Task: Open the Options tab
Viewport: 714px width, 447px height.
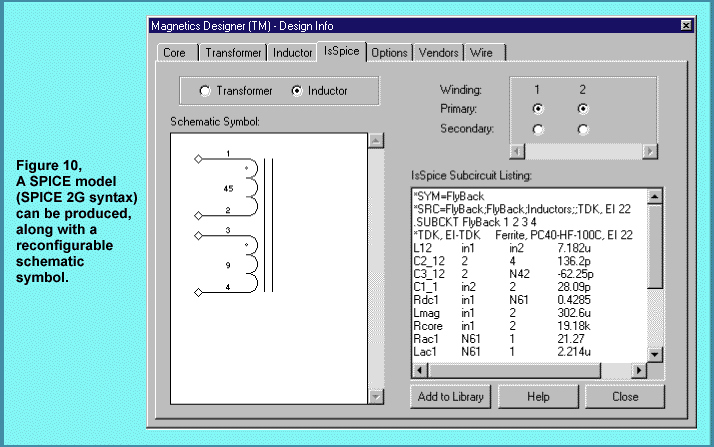Action: pos(390,53)
